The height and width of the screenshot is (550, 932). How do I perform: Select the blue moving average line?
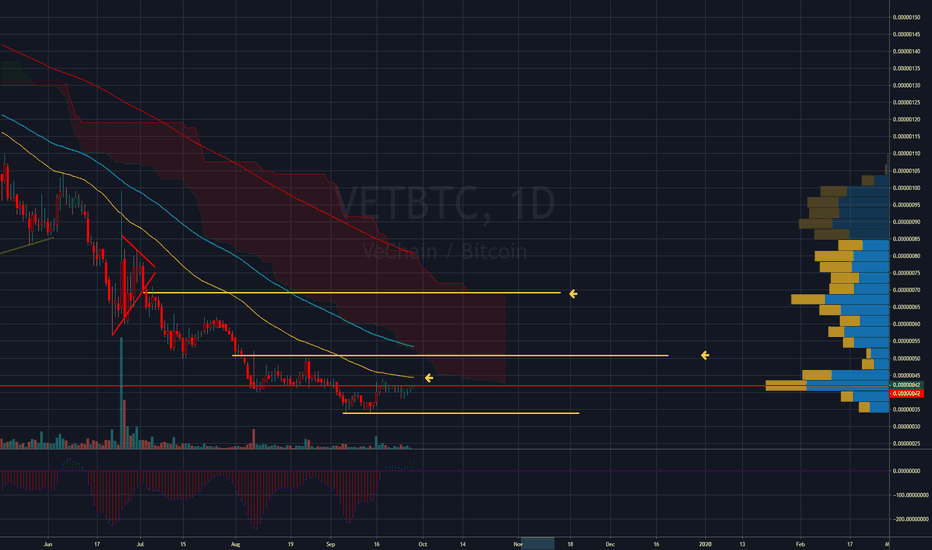tap(208, 240)
